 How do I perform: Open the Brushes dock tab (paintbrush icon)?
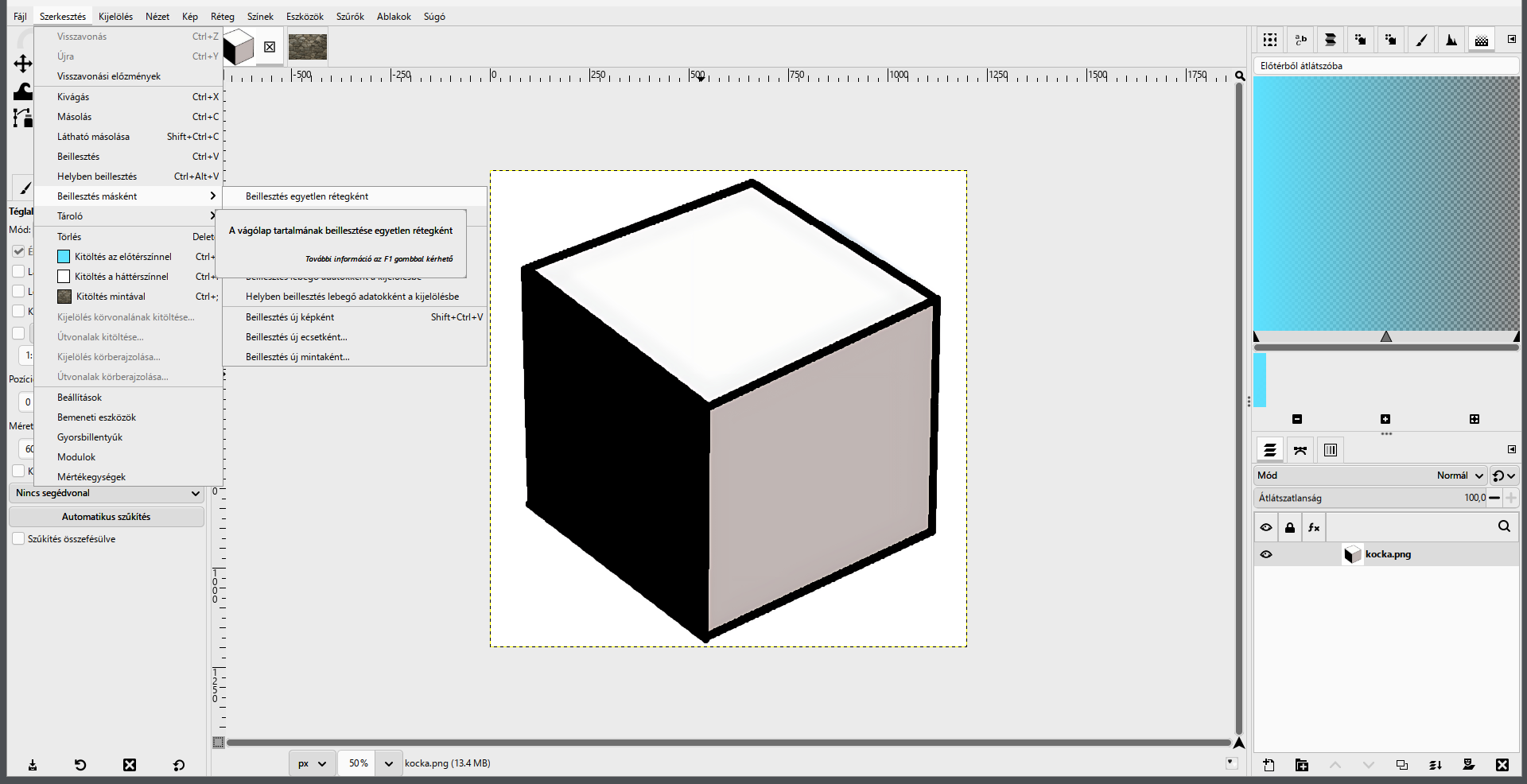1421,40
